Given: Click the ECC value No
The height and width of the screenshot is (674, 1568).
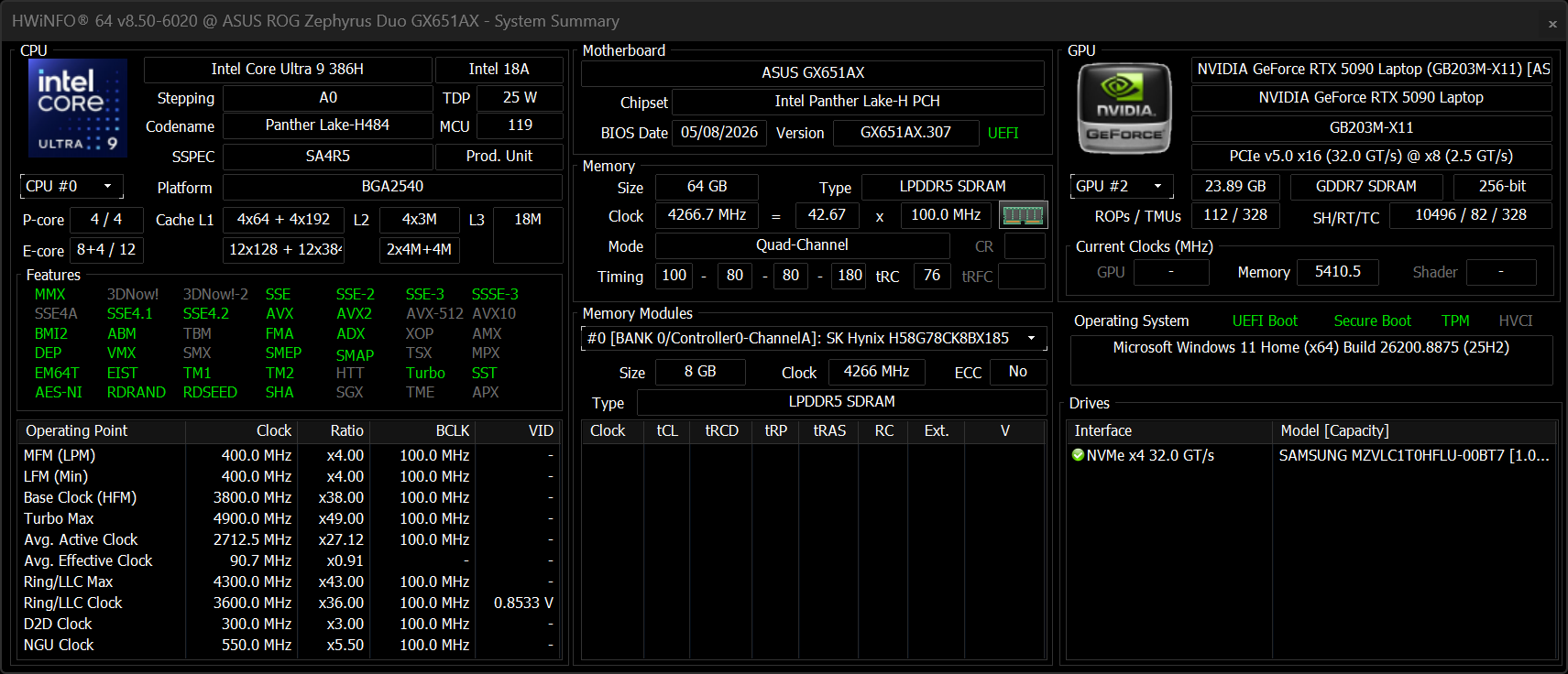Looking at the screenshot, I should [x=1018, y=372].
